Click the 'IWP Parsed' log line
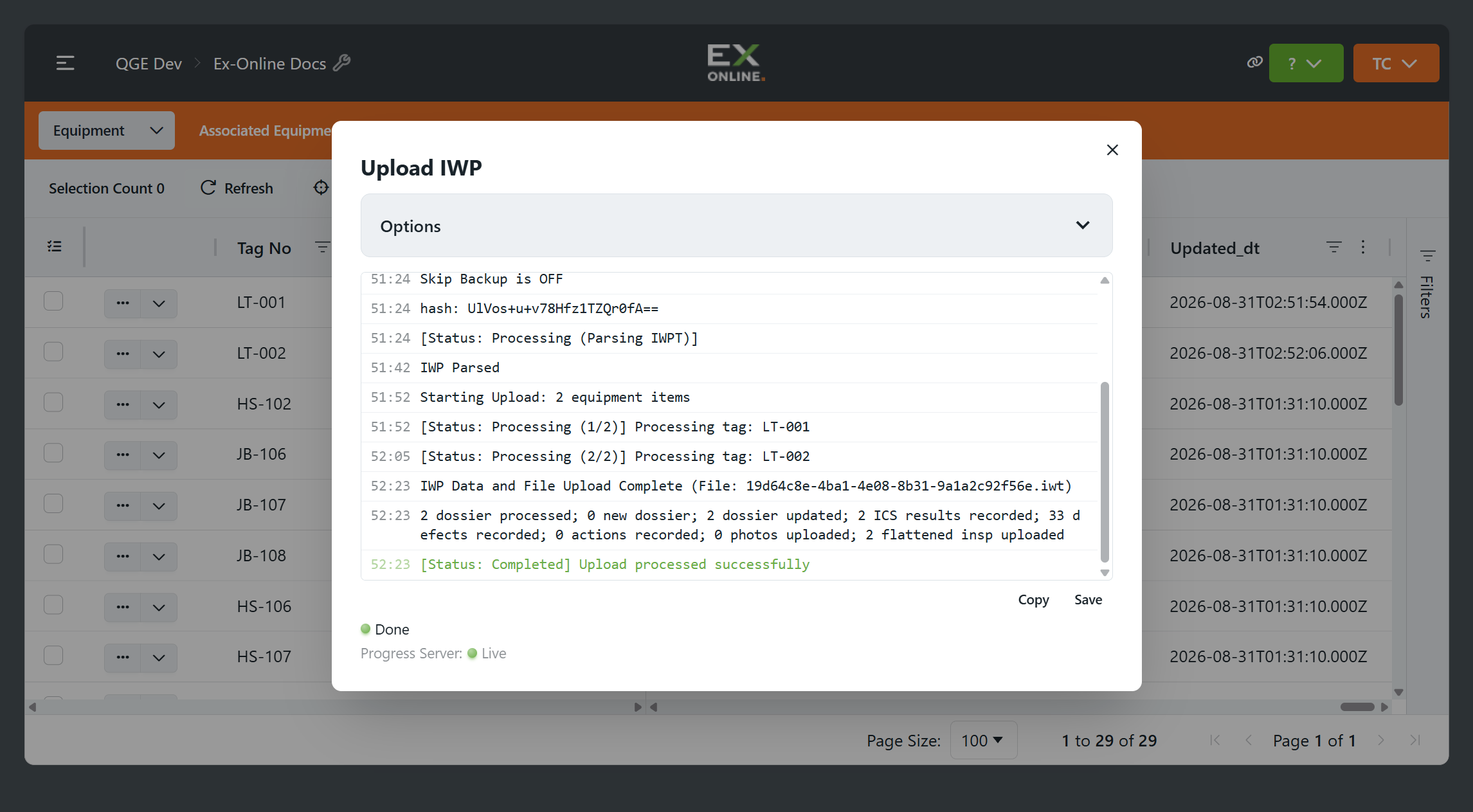The image size is (1473, 812). [x=729, y=368]
